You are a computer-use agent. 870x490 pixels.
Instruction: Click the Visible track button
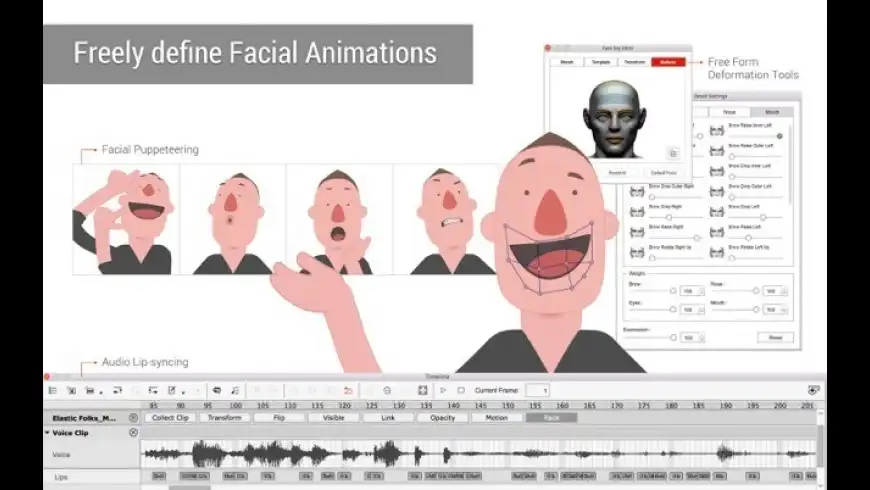point(333,418)
